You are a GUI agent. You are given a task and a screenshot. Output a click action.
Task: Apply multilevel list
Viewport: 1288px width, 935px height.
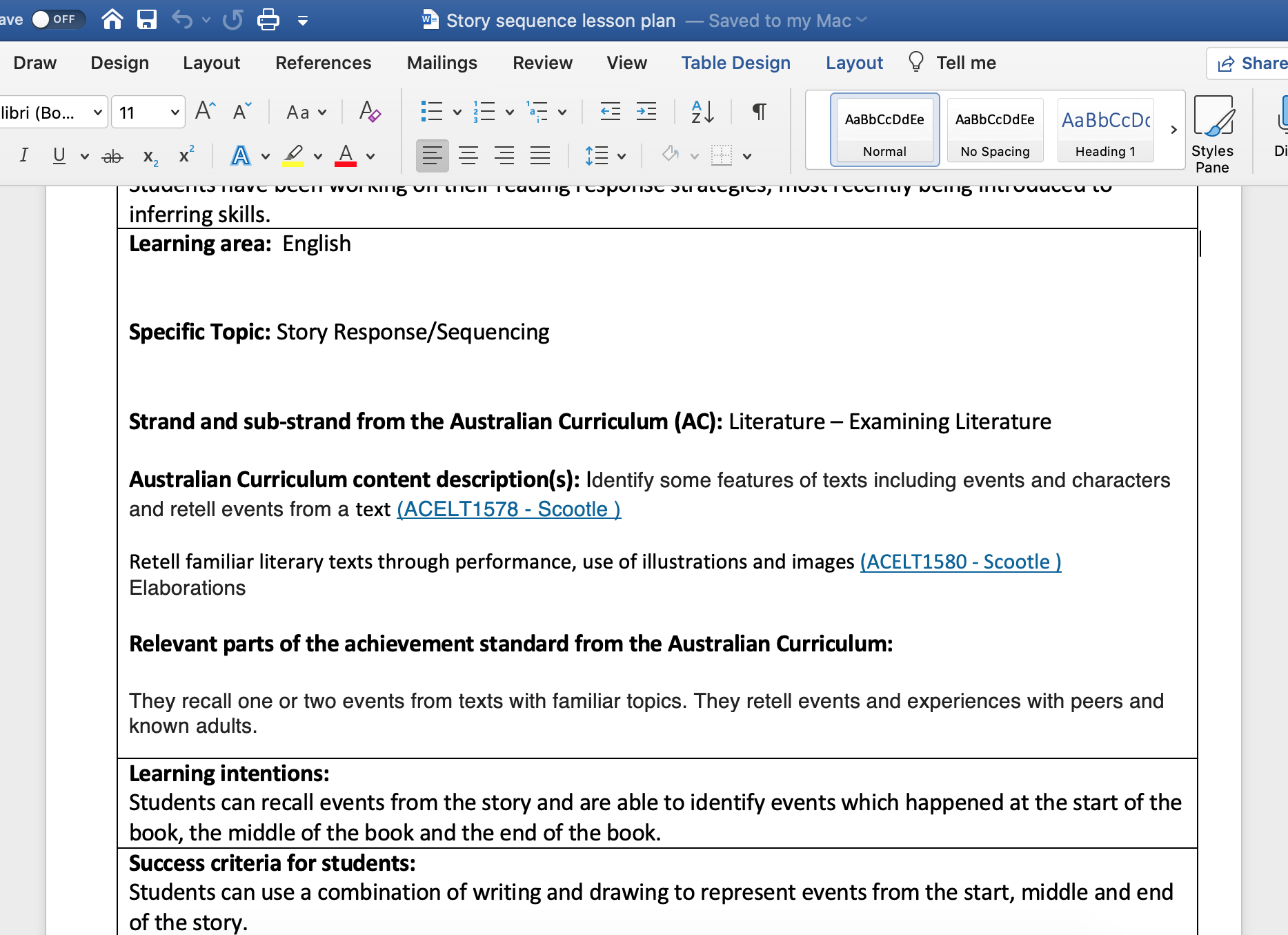[x=537, y=111]
